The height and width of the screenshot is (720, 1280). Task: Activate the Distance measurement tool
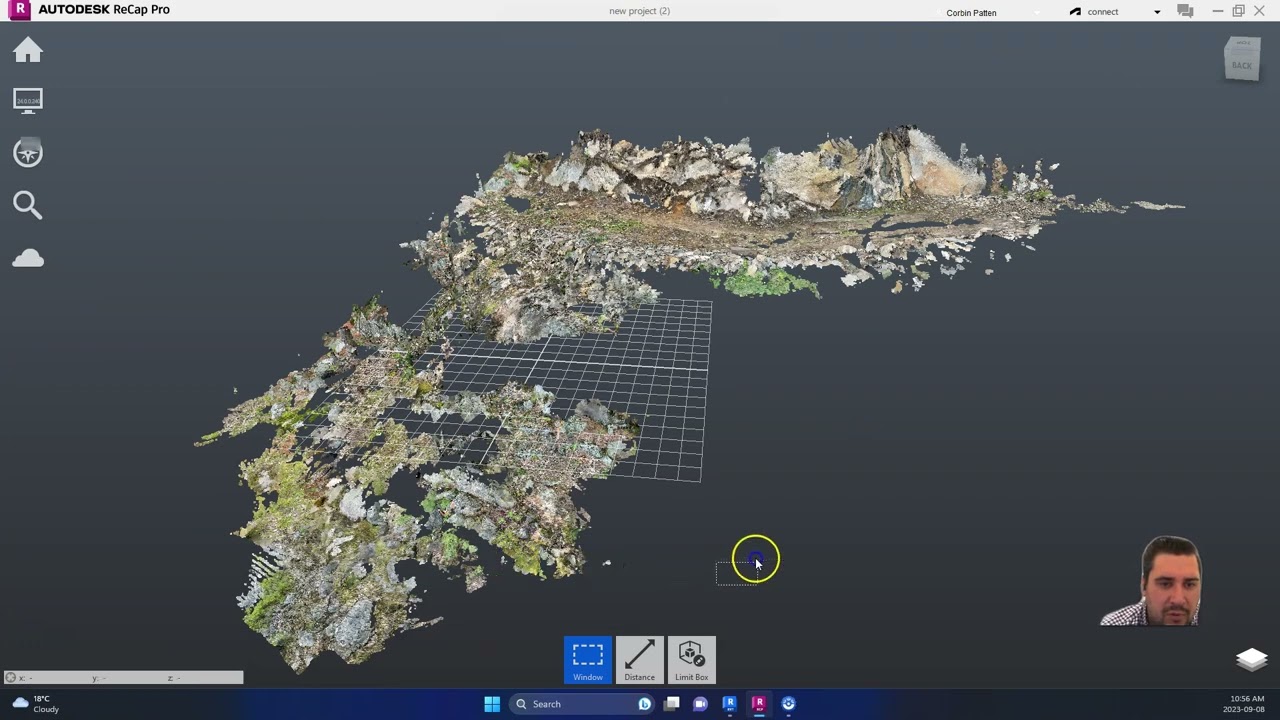click(640, 660)
